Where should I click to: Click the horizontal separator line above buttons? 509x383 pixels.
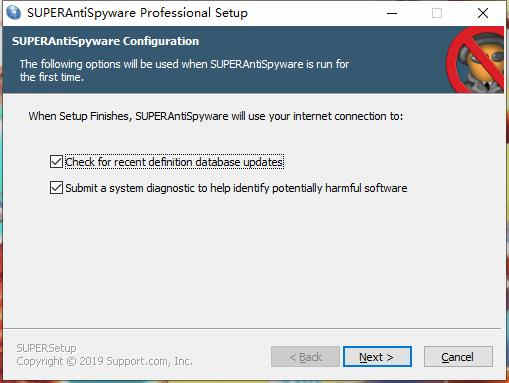coord(252,329)
